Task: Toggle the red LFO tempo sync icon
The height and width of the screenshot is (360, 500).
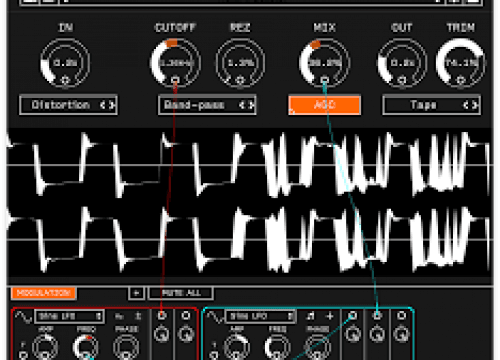Action: tap(119, 316)
